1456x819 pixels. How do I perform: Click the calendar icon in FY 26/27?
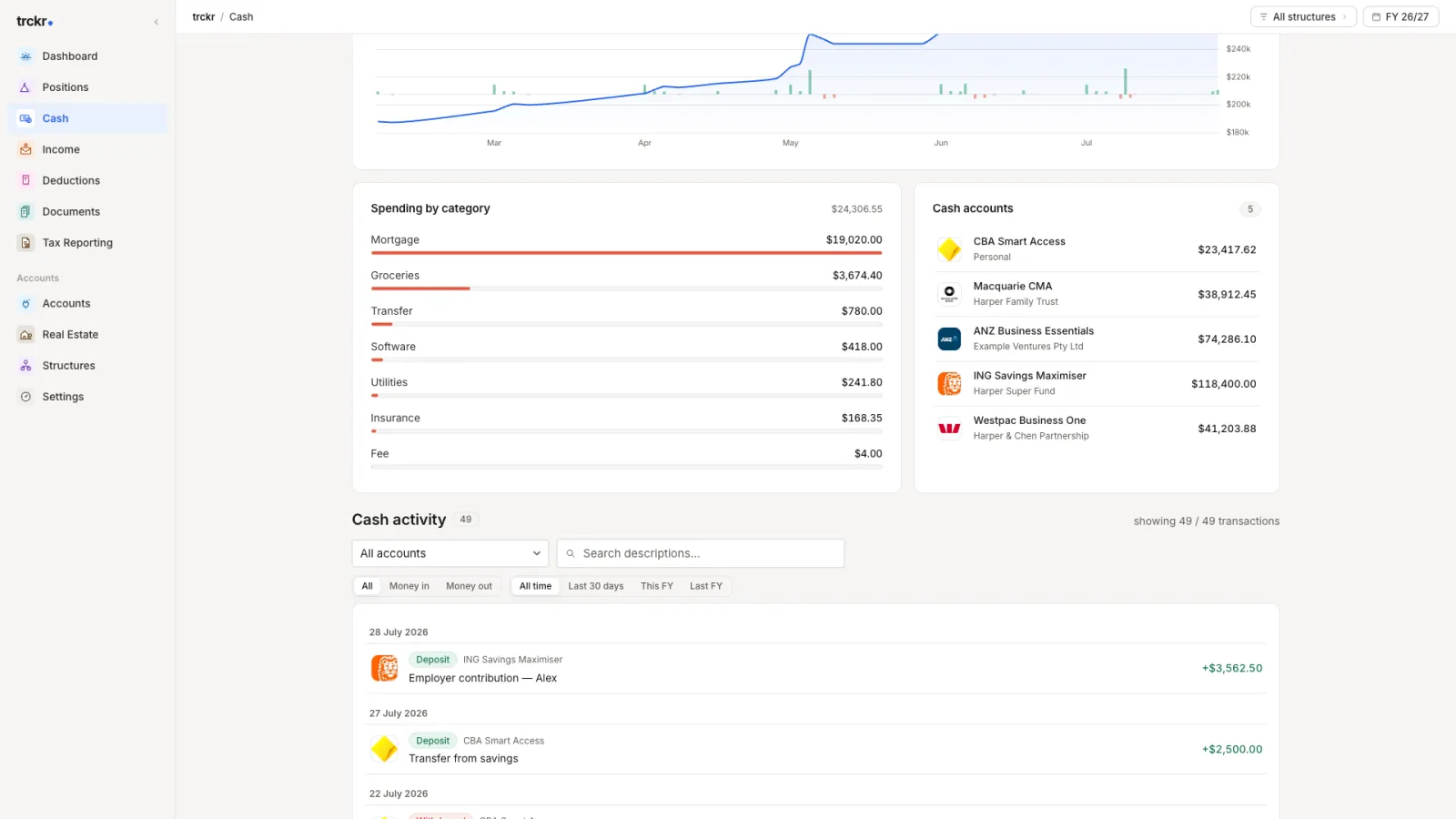tap(1376, 17)
